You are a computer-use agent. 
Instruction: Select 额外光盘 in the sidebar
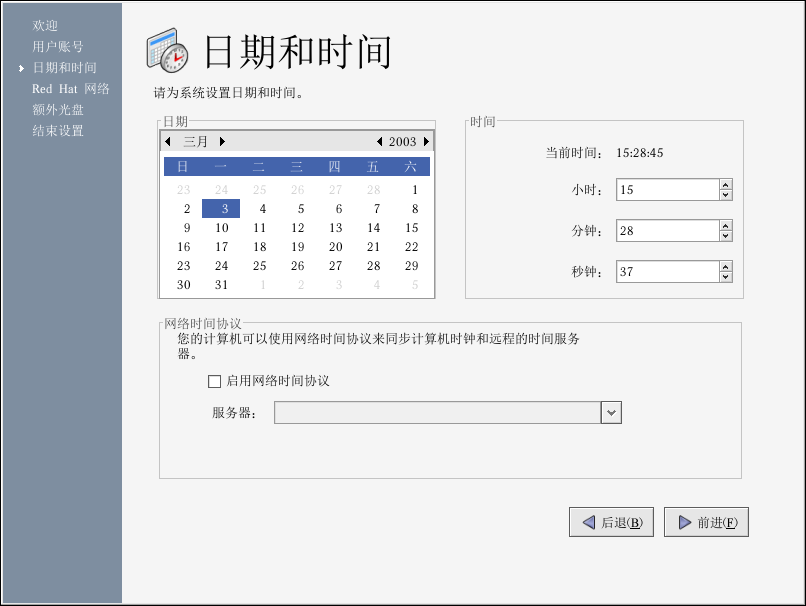point(58,109)
